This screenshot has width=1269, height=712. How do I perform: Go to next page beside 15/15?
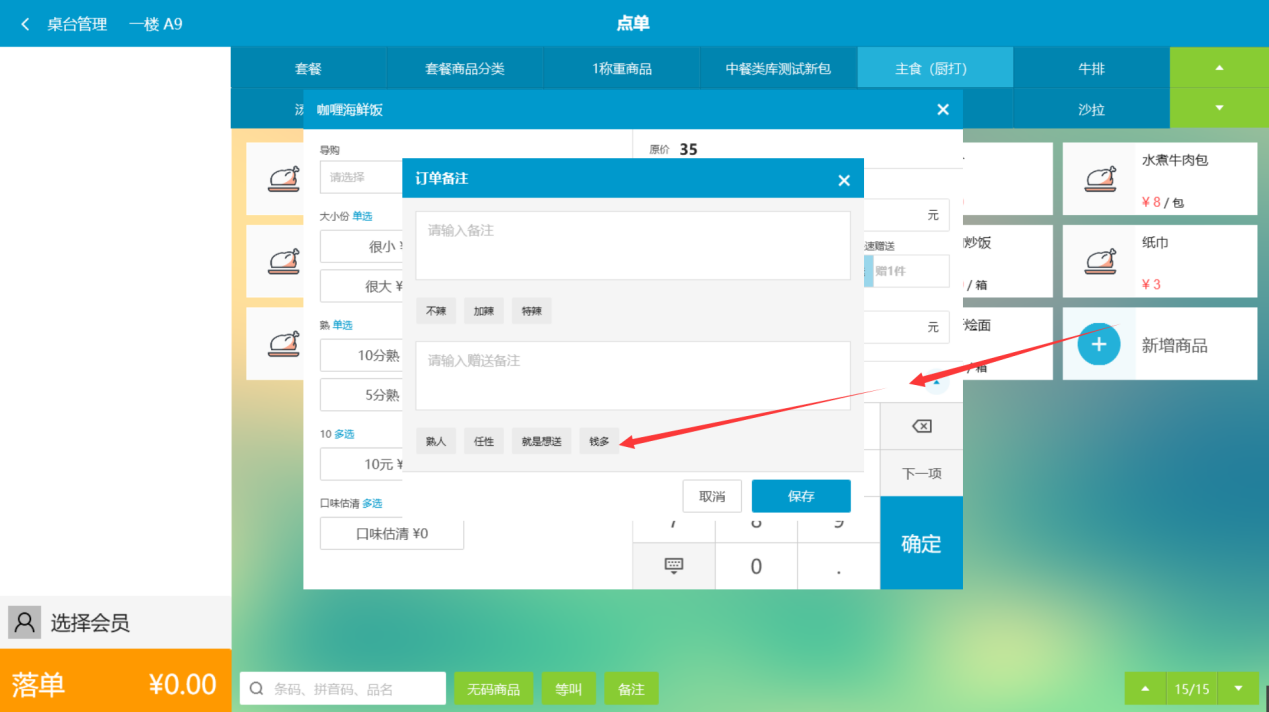coord(1238,688)
